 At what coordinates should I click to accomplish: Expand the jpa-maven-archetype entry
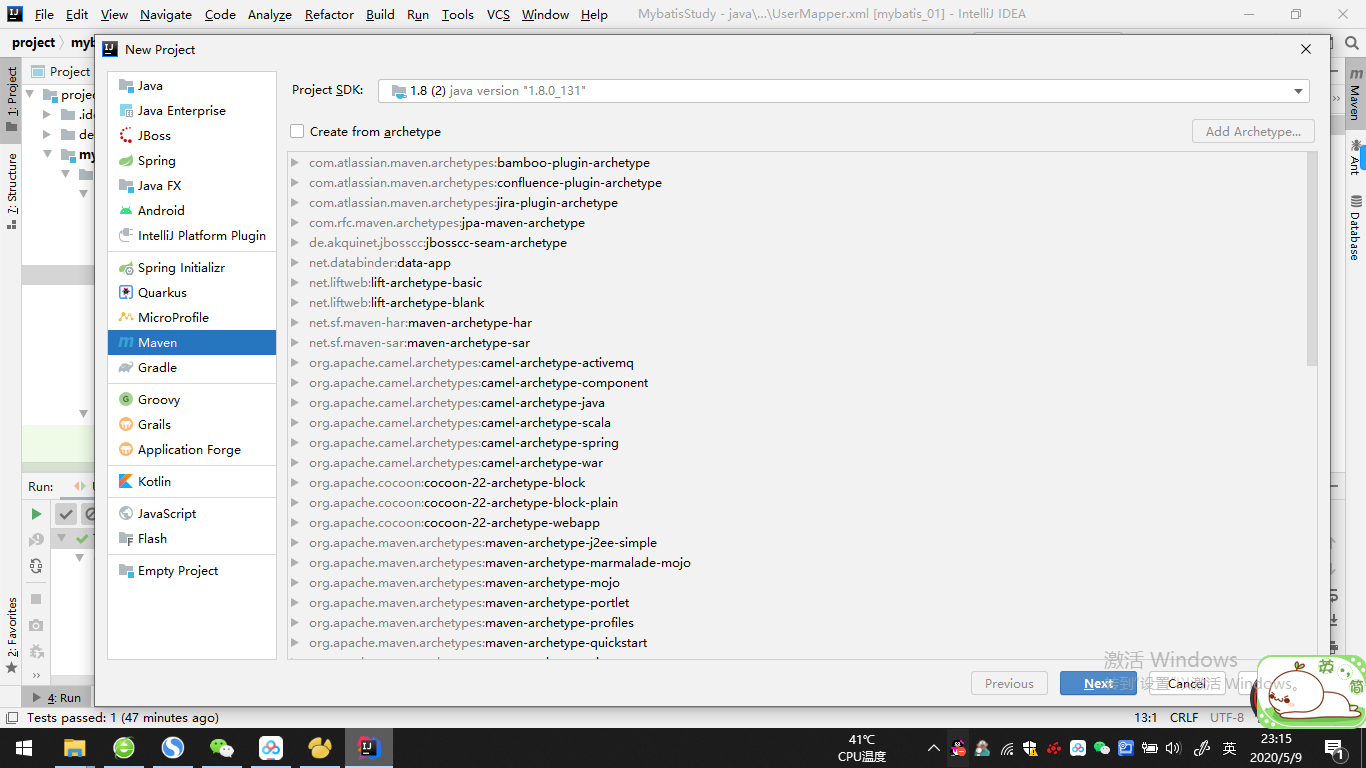(x=295, y=223)
